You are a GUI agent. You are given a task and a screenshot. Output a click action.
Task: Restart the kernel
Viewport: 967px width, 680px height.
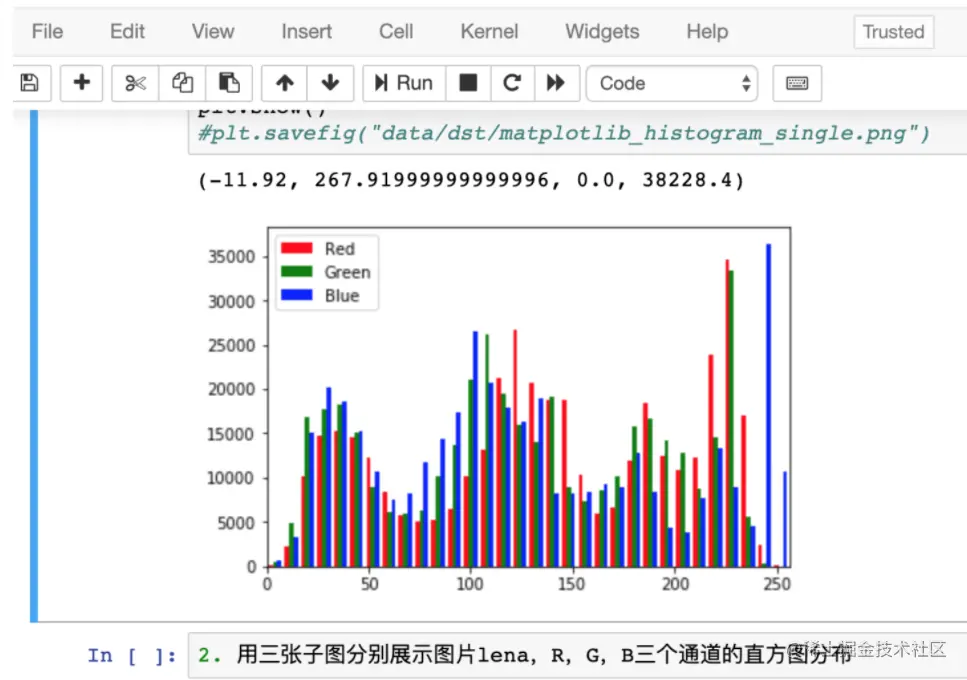[512, 83]
